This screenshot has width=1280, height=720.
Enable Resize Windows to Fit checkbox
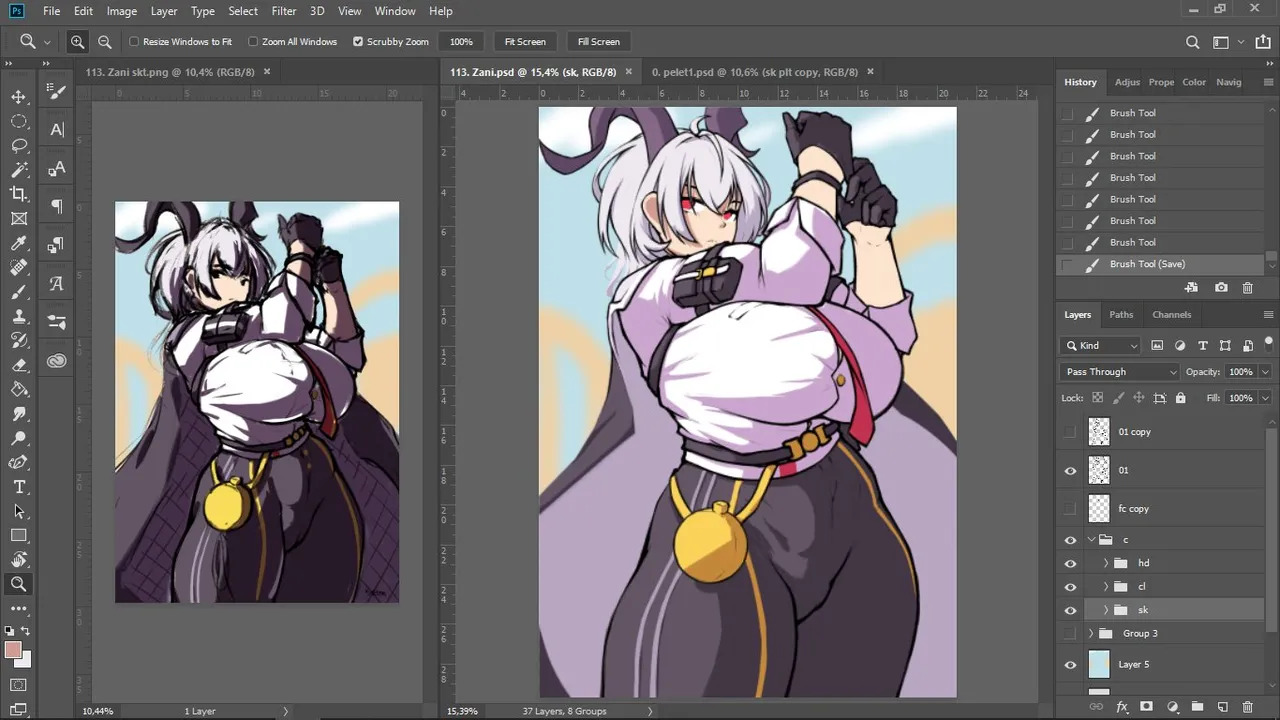click(134, 42)
